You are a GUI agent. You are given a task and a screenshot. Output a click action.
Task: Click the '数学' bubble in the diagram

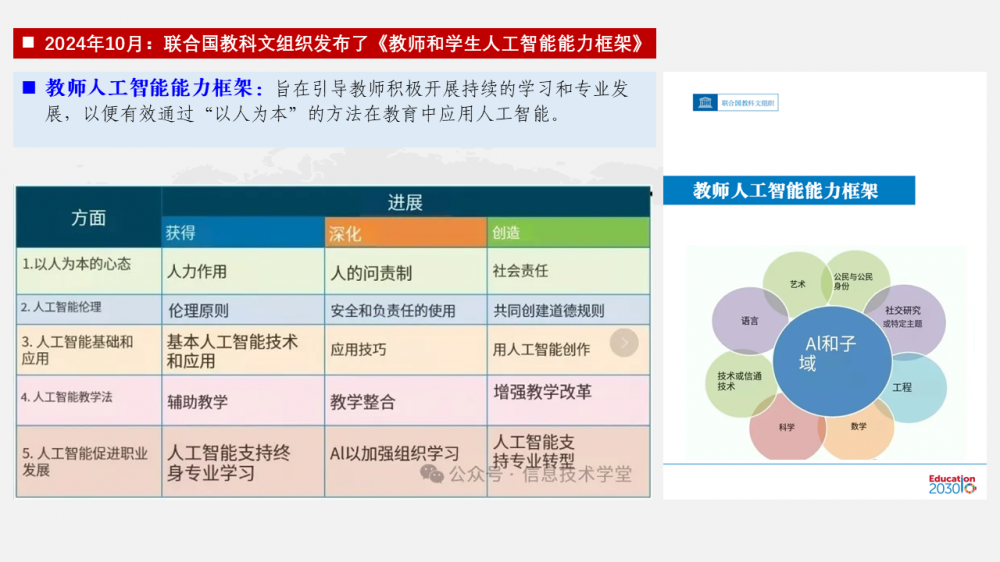(x=858, y=426)
